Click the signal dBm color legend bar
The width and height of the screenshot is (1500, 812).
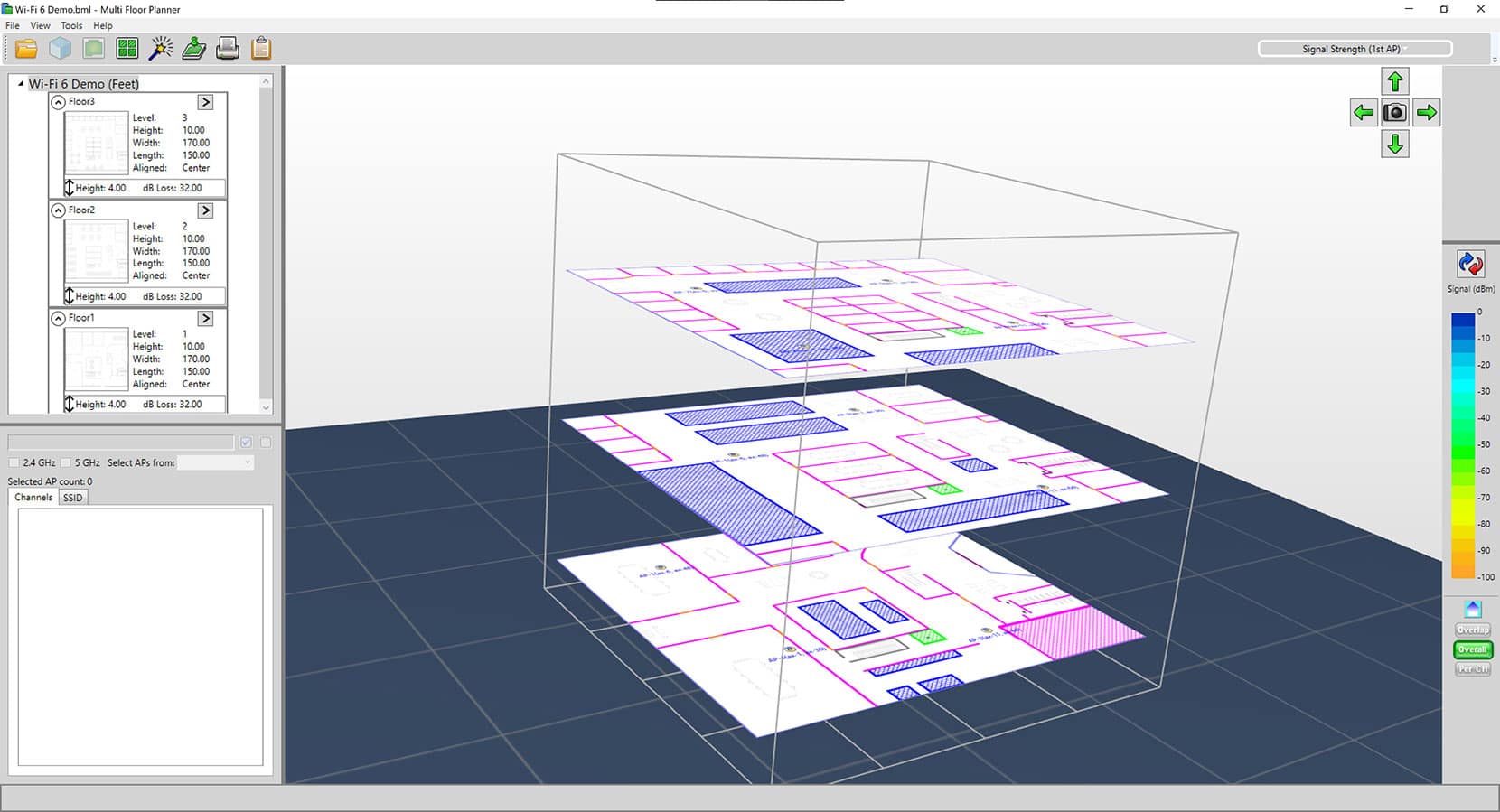pos(1462,444)
